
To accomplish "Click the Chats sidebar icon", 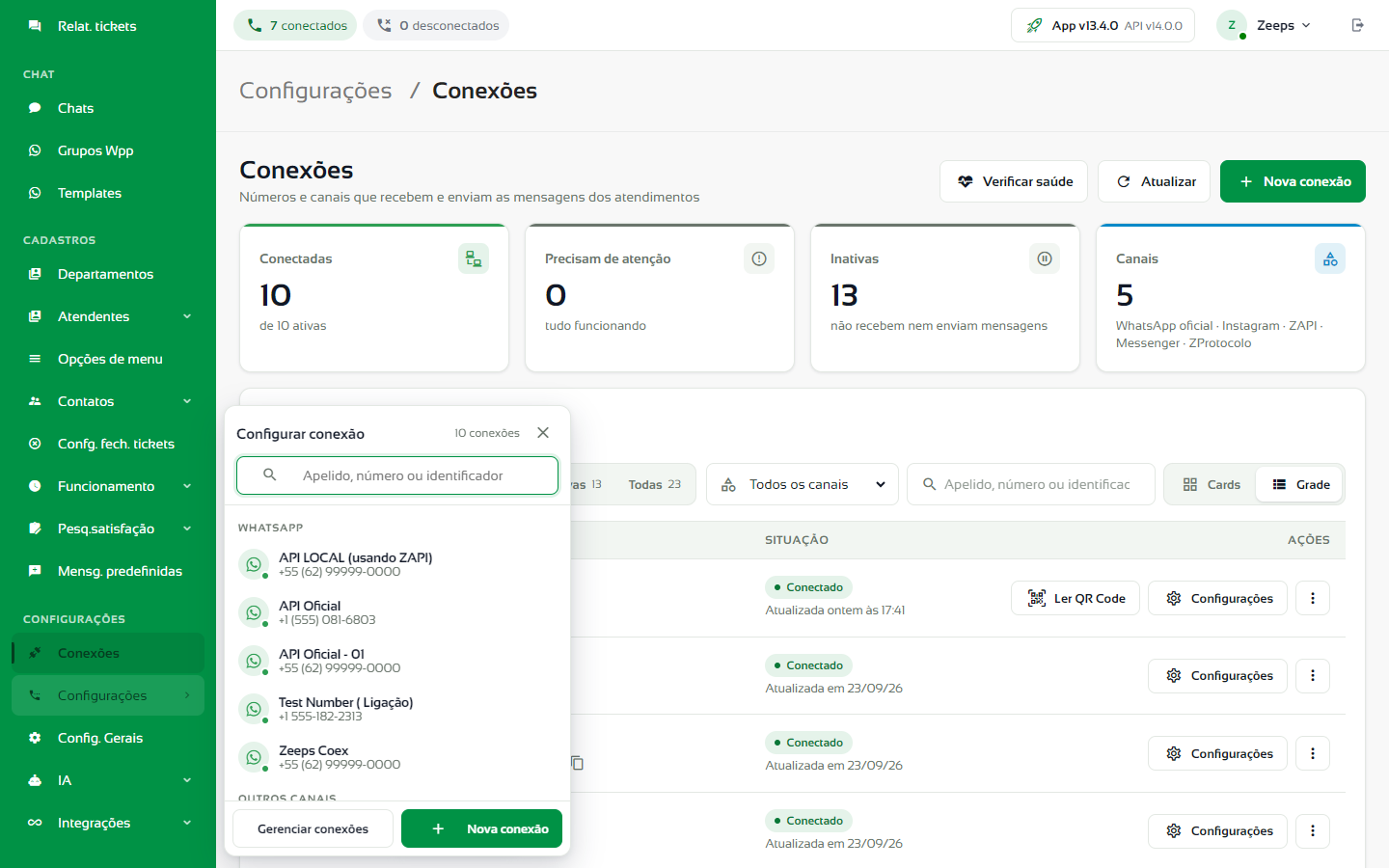I will (x=35, y=108).
